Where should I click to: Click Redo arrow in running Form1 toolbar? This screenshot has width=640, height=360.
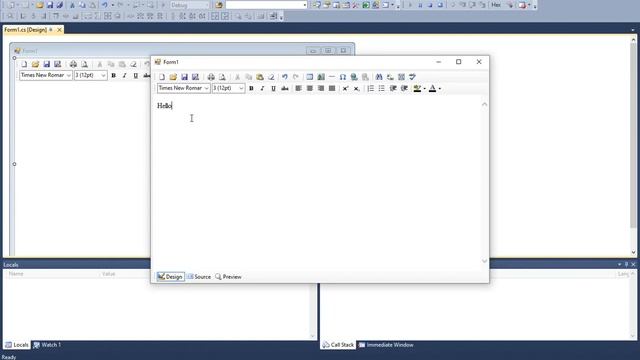tap(296, 77)
